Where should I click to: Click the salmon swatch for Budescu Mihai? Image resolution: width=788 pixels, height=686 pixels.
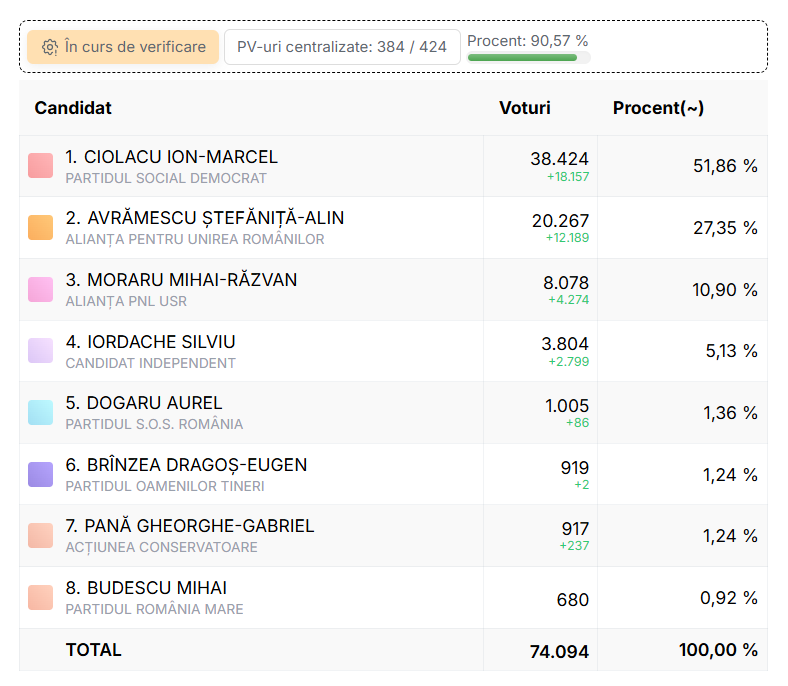tap(41, 597)
